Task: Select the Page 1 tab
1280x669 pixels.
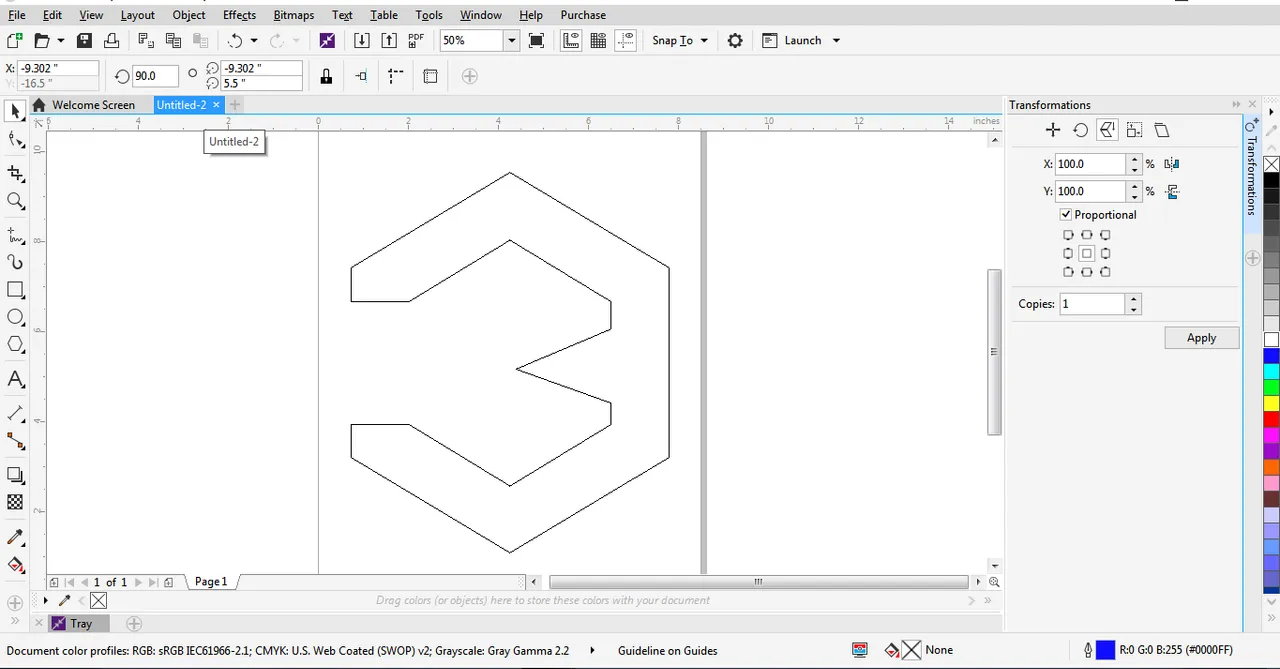Action: point(211,581)
